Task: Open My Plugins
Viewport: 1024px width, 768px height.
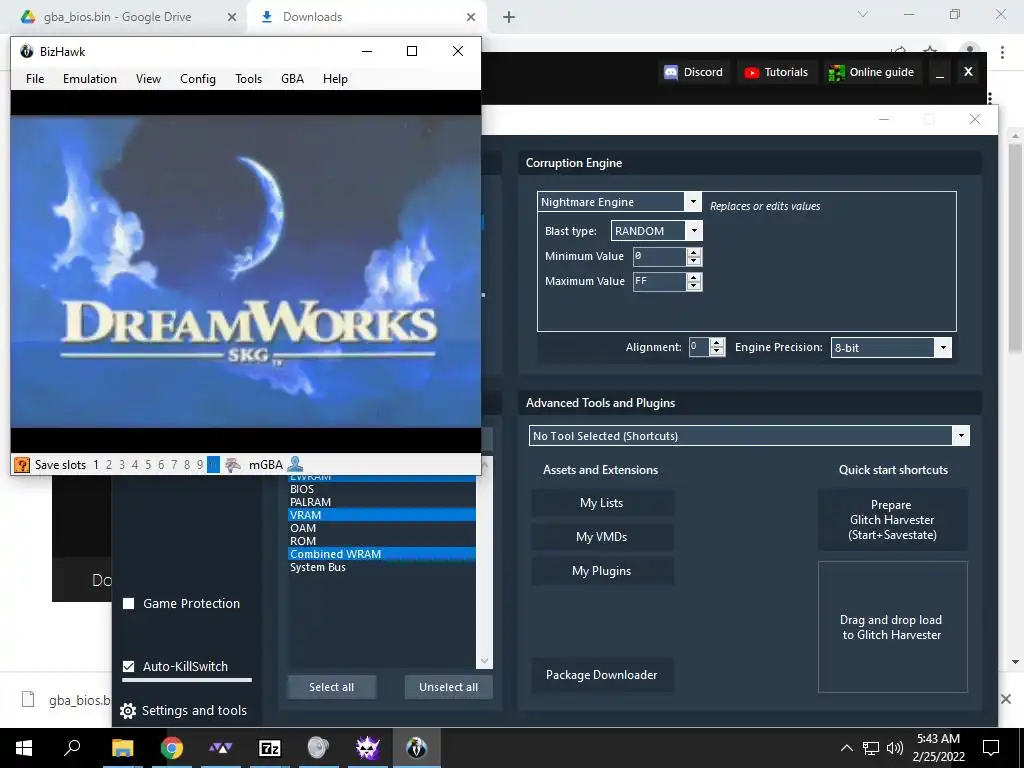Action: [601, 571]
